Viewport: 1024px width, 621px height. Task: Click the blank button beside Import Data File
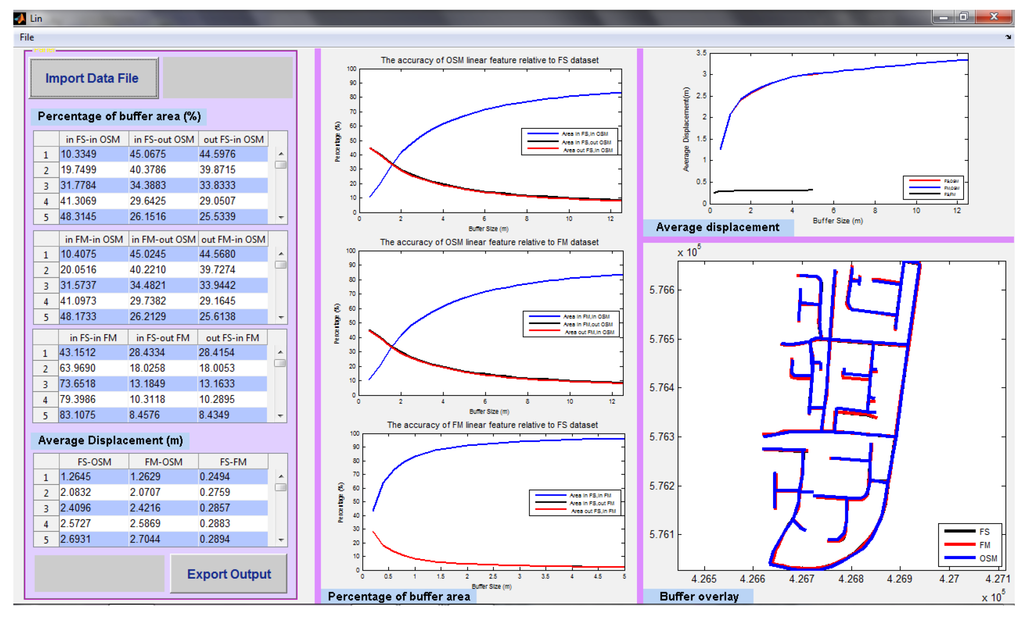pos(228,78)
